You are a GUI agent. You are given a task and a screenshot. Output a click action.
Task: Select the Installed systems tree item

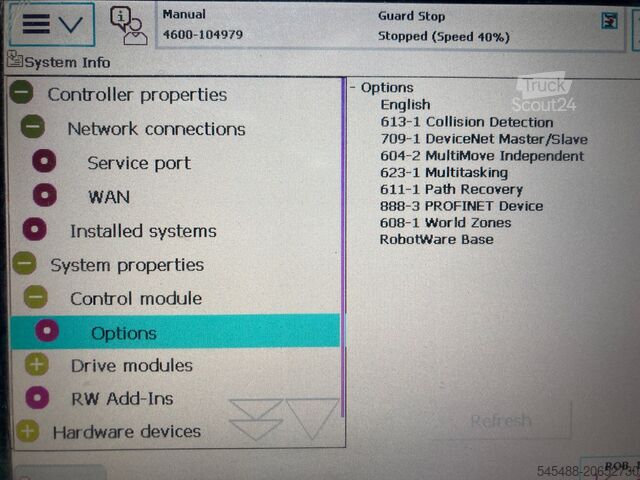click(143, 231)
